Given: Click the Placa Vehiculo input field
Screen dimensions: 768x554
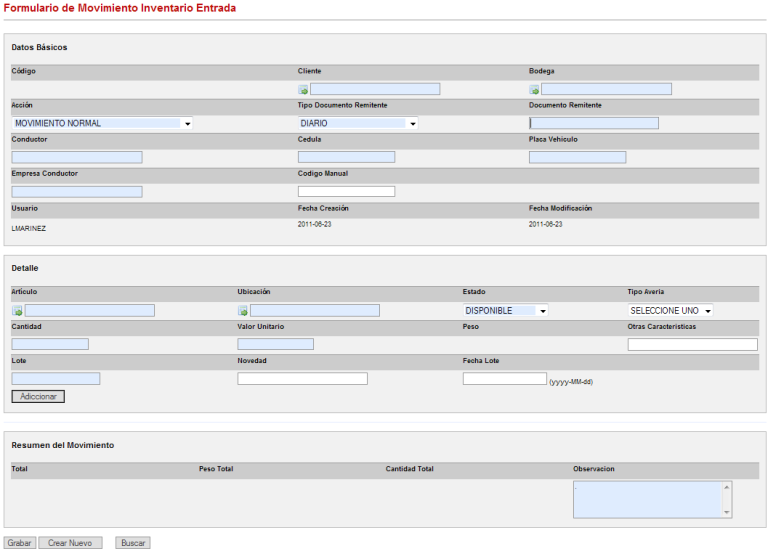Looking at the screenshot, I should [x=577, y=157].
